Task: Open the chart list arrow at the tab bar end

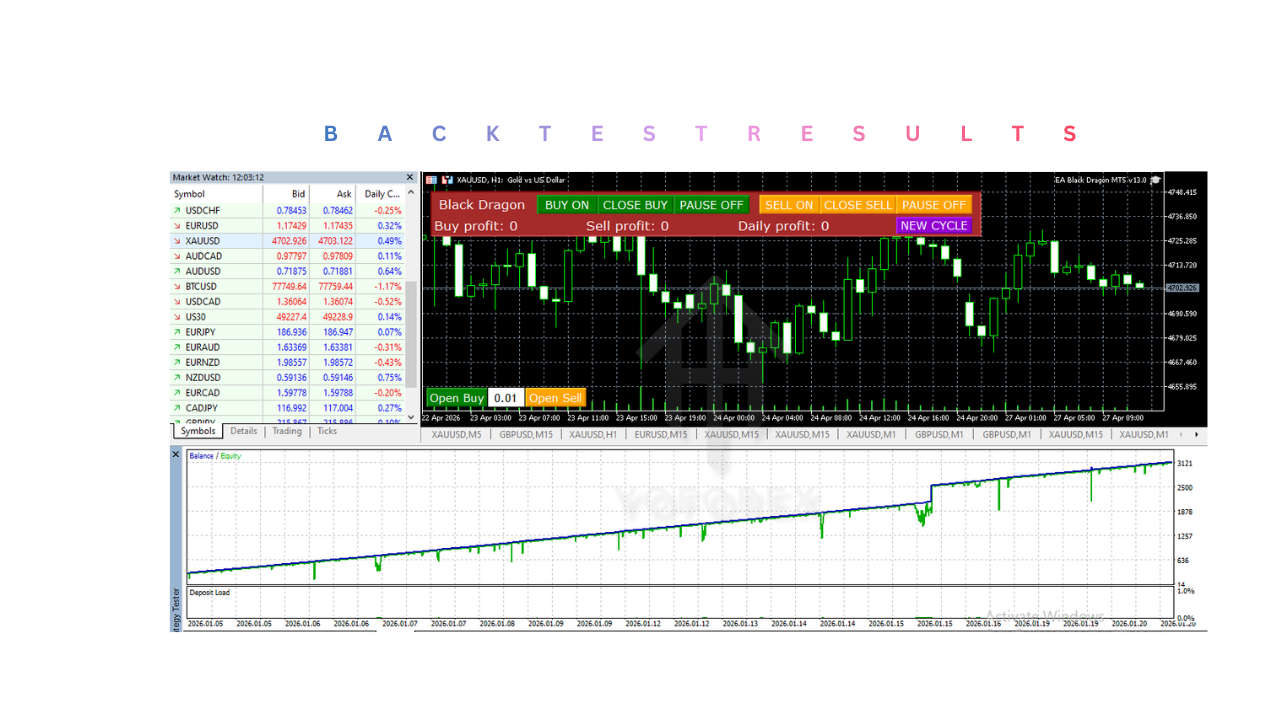Action: tap(1197, 434)
